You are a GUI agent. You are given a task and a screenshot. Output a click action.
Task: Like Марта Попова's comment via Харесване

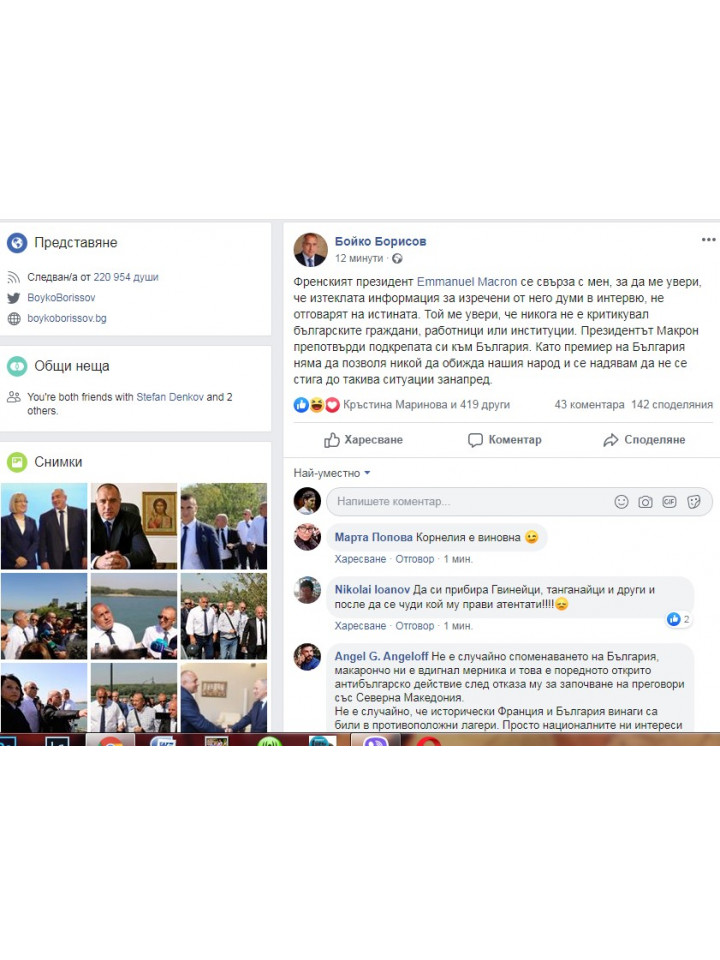(360, 559)
